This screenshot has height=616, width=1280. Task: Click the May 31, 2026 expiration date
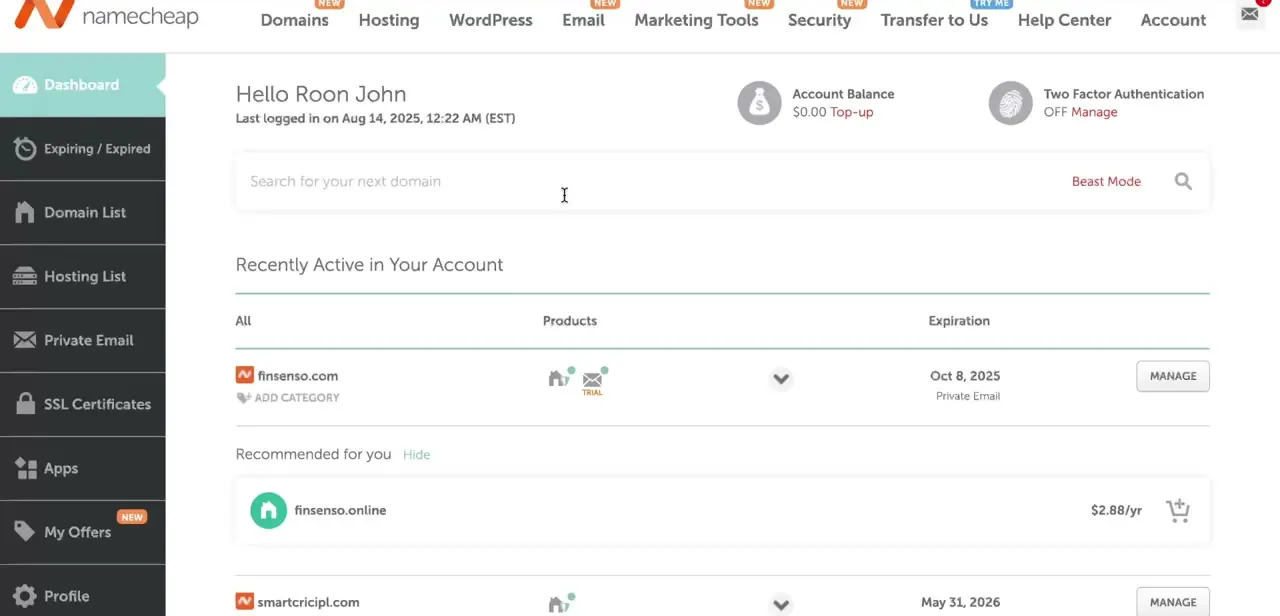[960, 602]
